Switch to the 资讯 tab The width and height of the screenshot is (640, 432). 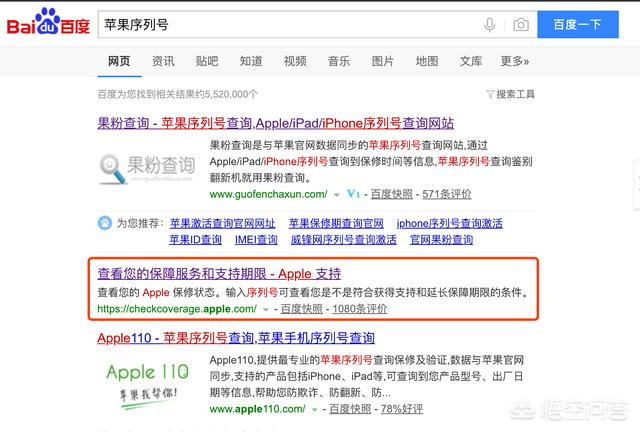(x=163, y=61)
